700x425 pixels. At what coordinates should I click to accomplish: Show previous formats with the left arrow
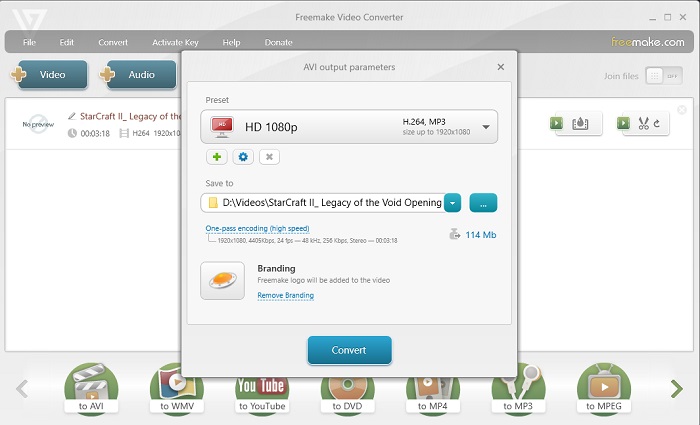click(x=22, y=389)
